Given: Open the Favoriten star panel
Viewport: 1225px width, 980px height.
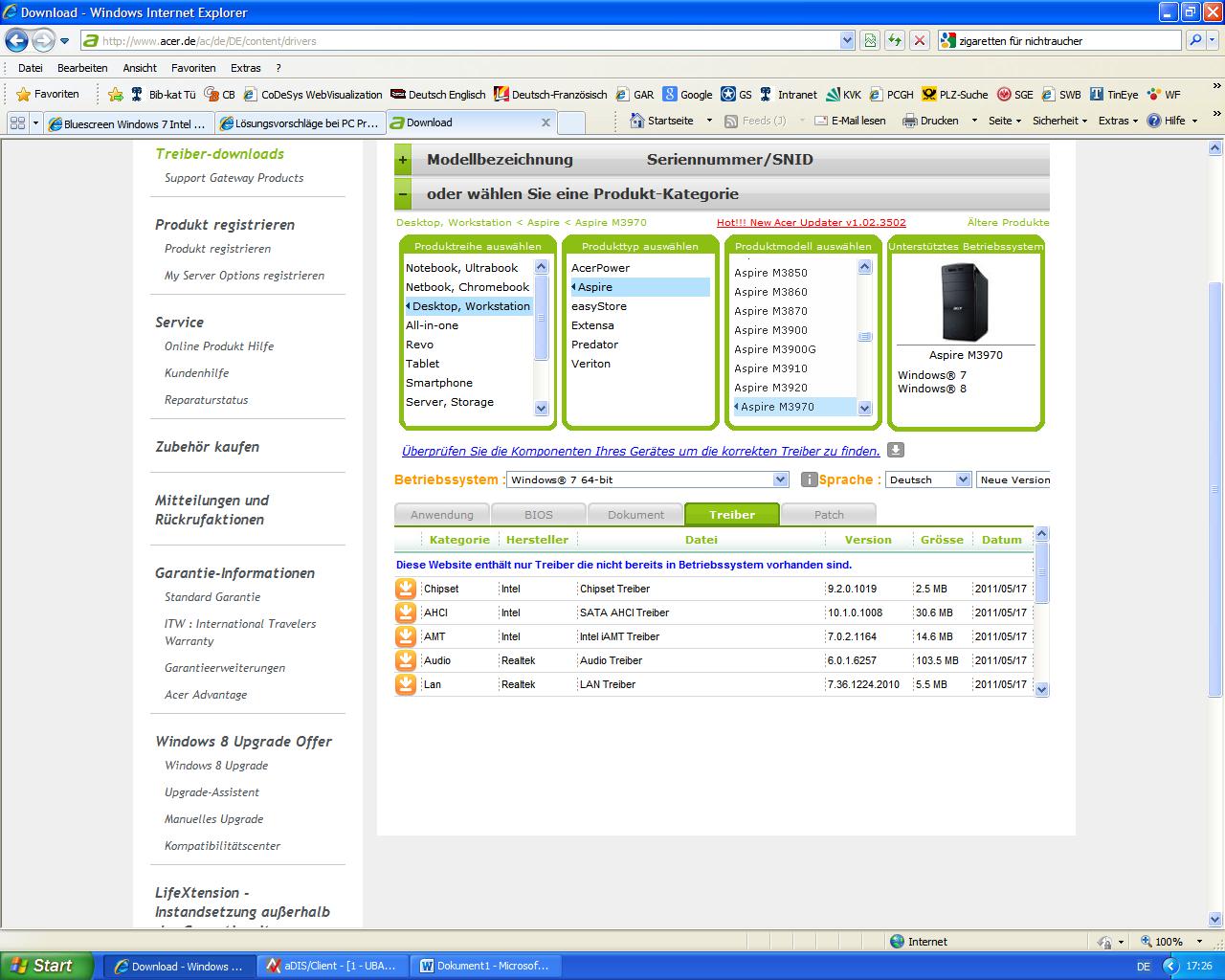Looking at the screenshot, I should [x=47, y=94].
